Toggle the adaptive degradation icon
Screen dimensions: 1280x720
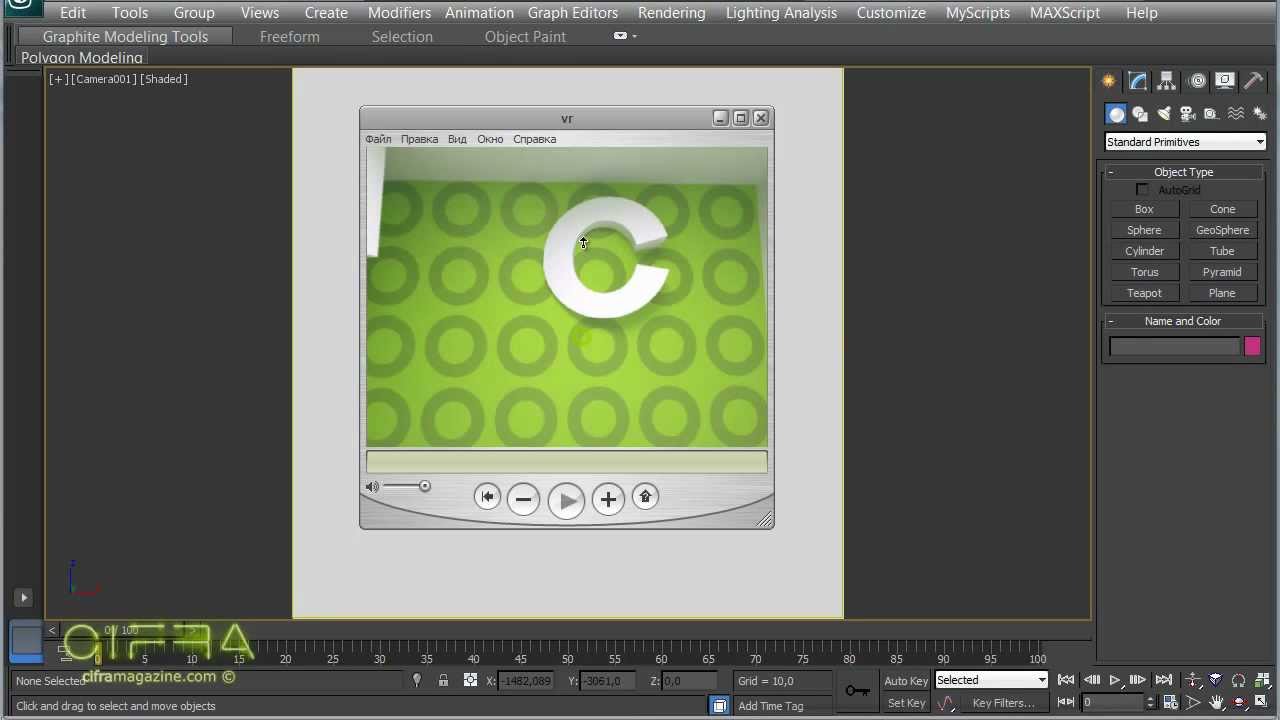[719, 706]
